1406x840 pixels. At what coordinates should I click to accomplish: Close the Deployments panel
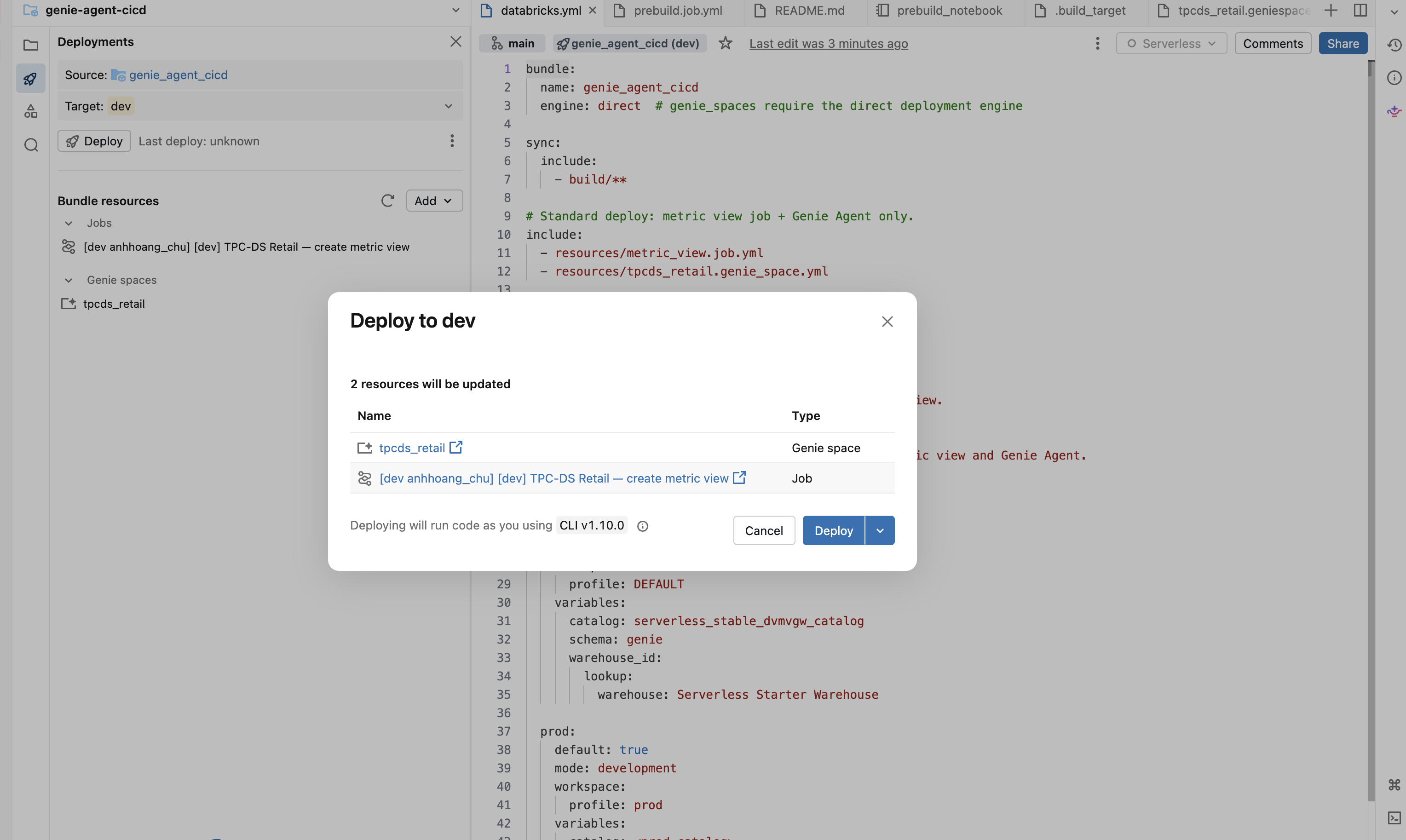(x=455, y=41)
